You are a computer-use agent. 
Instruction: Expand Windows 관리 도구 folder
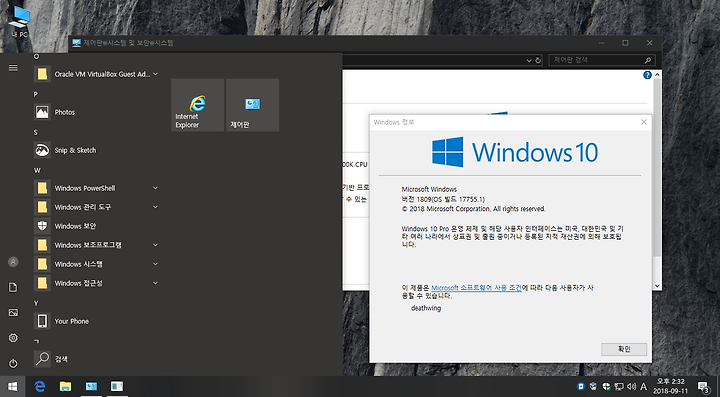click(x=155, y=207)
